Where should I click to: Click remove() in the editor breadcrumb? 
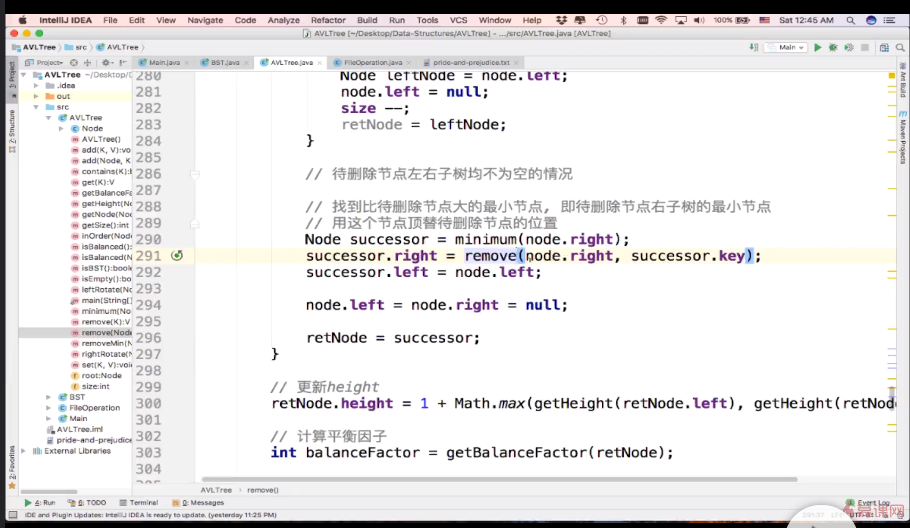point(262,490)
